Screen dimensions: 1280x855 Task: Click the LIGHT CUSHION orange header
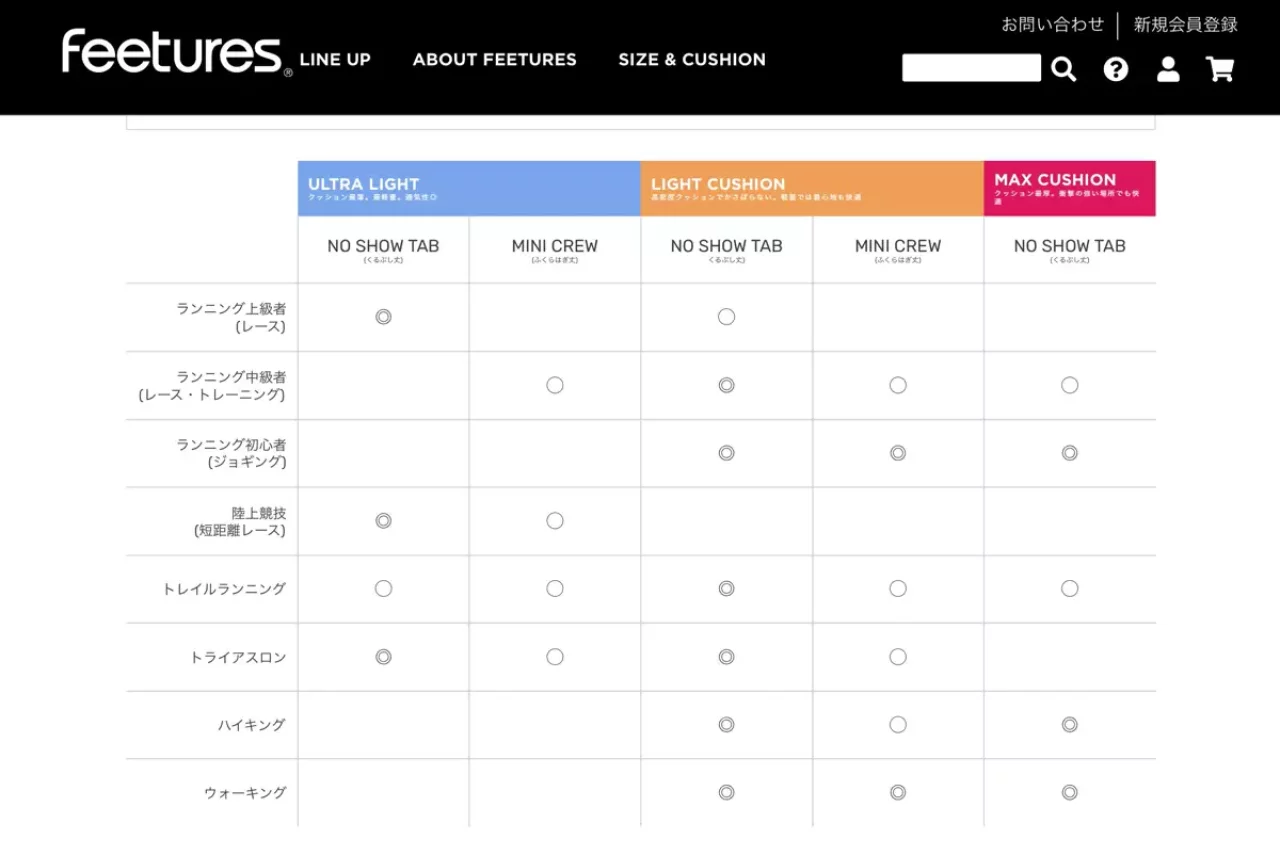pyautogui.click(x=812, y=188)
